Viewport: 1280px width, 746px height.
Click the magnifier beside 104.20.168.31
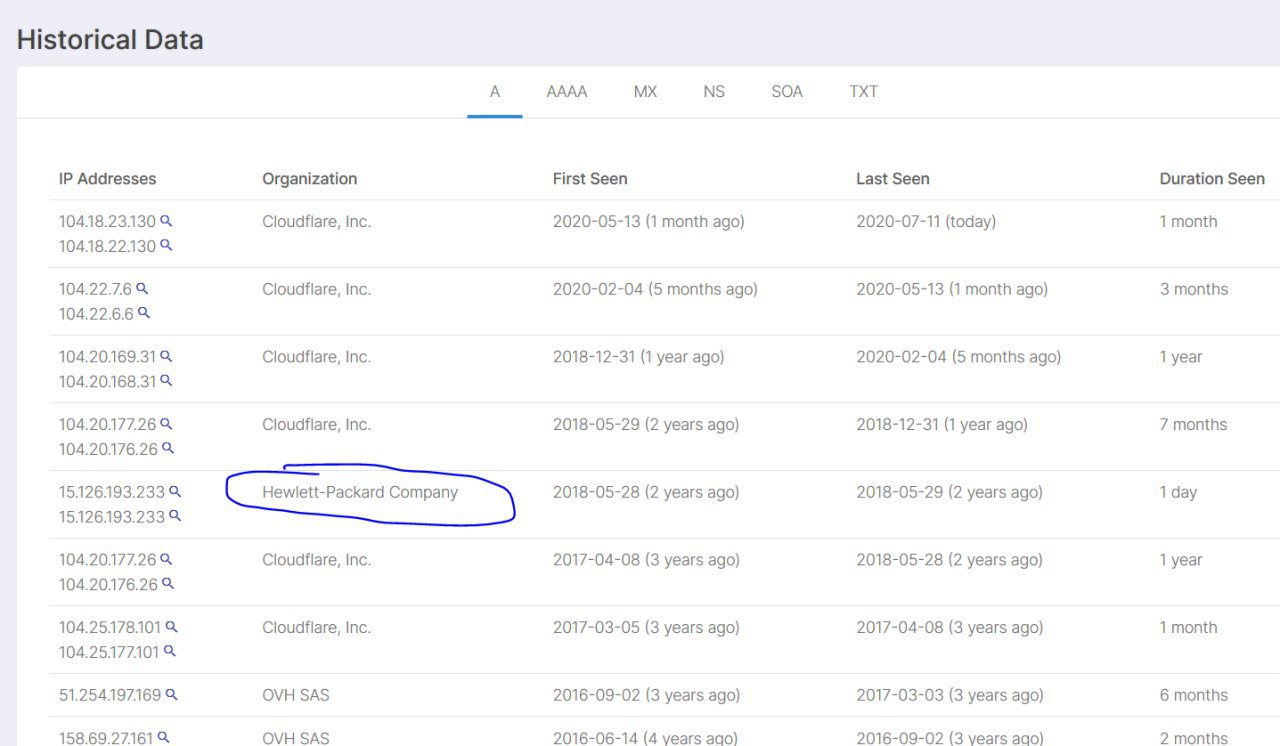pos(167,380)
